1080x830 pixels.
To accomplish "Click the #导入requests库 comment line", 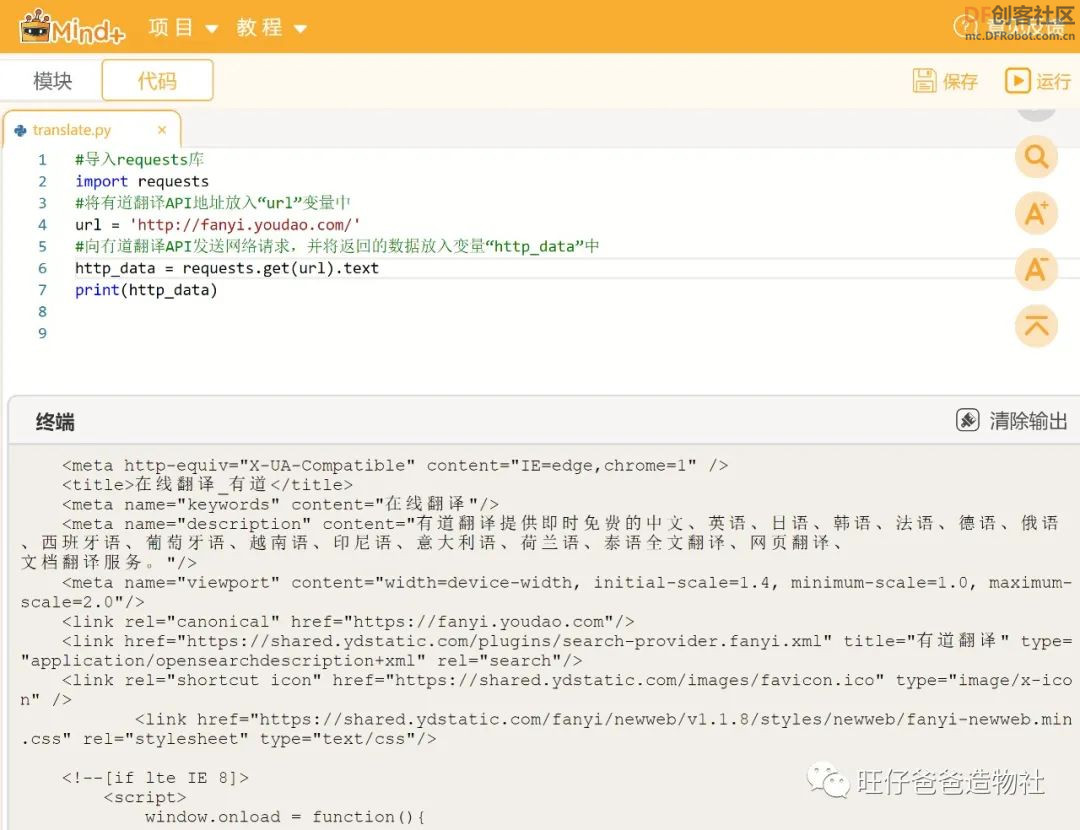I will click(139, 160).
